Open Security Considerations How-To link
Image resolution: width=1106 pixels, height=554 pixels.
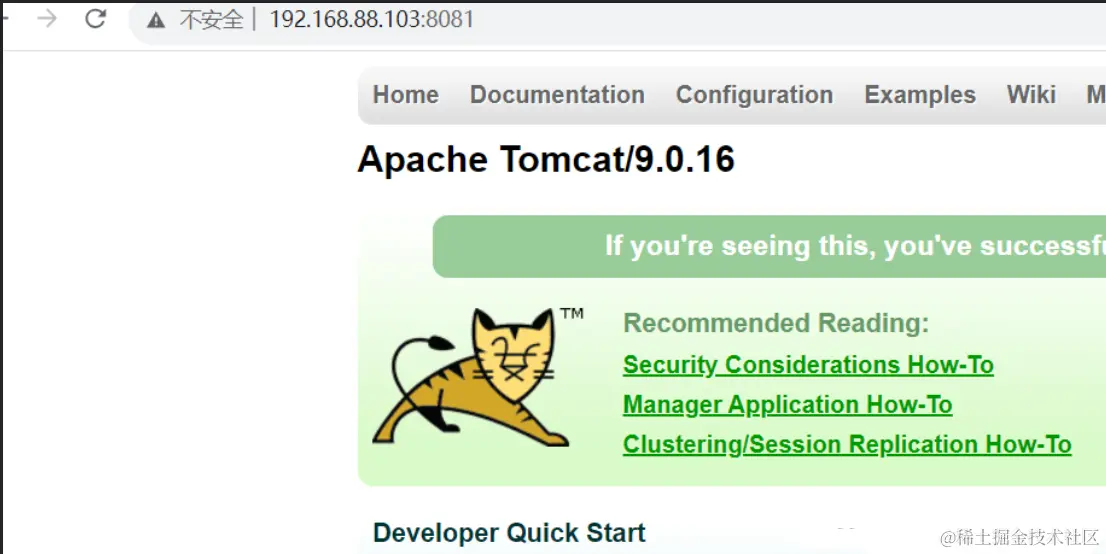808,365
